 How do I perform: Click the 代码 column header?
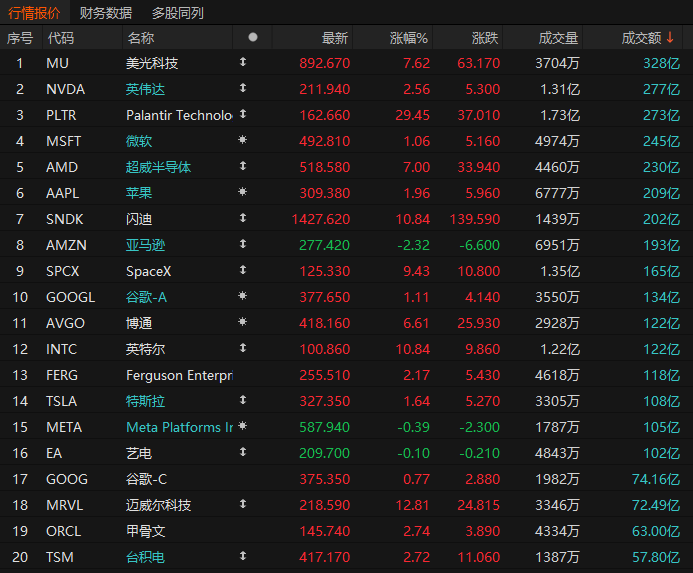[x=61, y=38]
